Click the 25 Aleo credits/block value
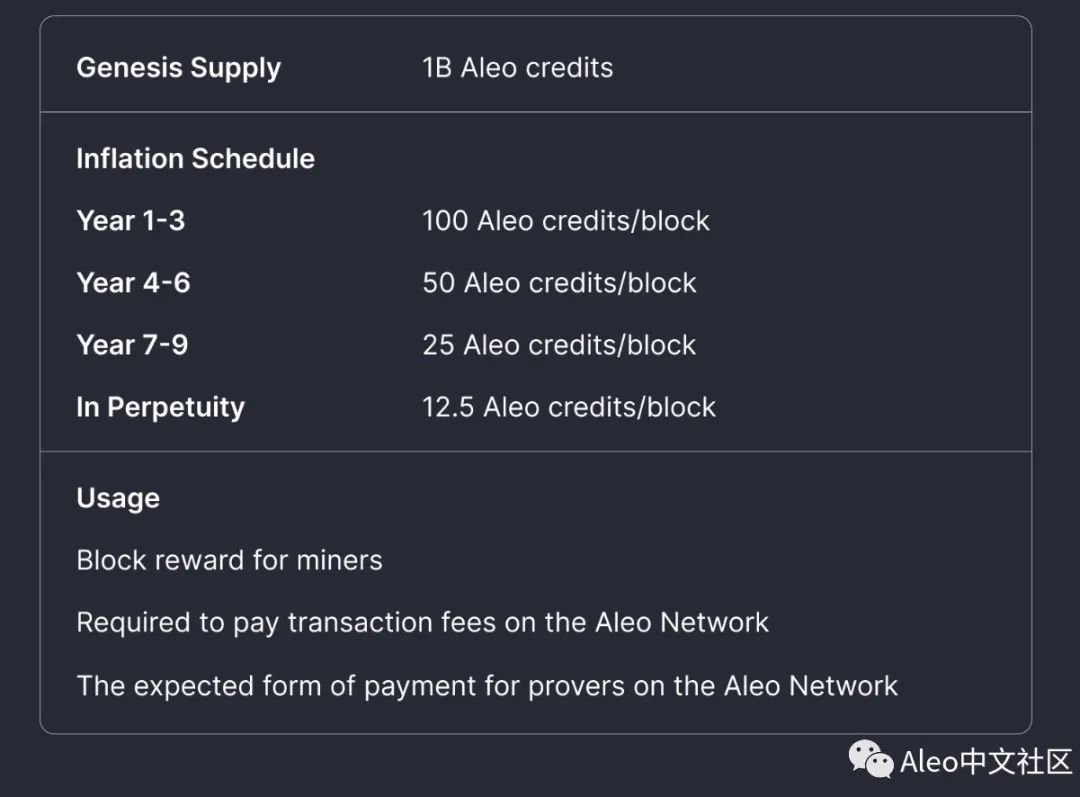The height and width of the screenshot is (797, 1080). 559,345
